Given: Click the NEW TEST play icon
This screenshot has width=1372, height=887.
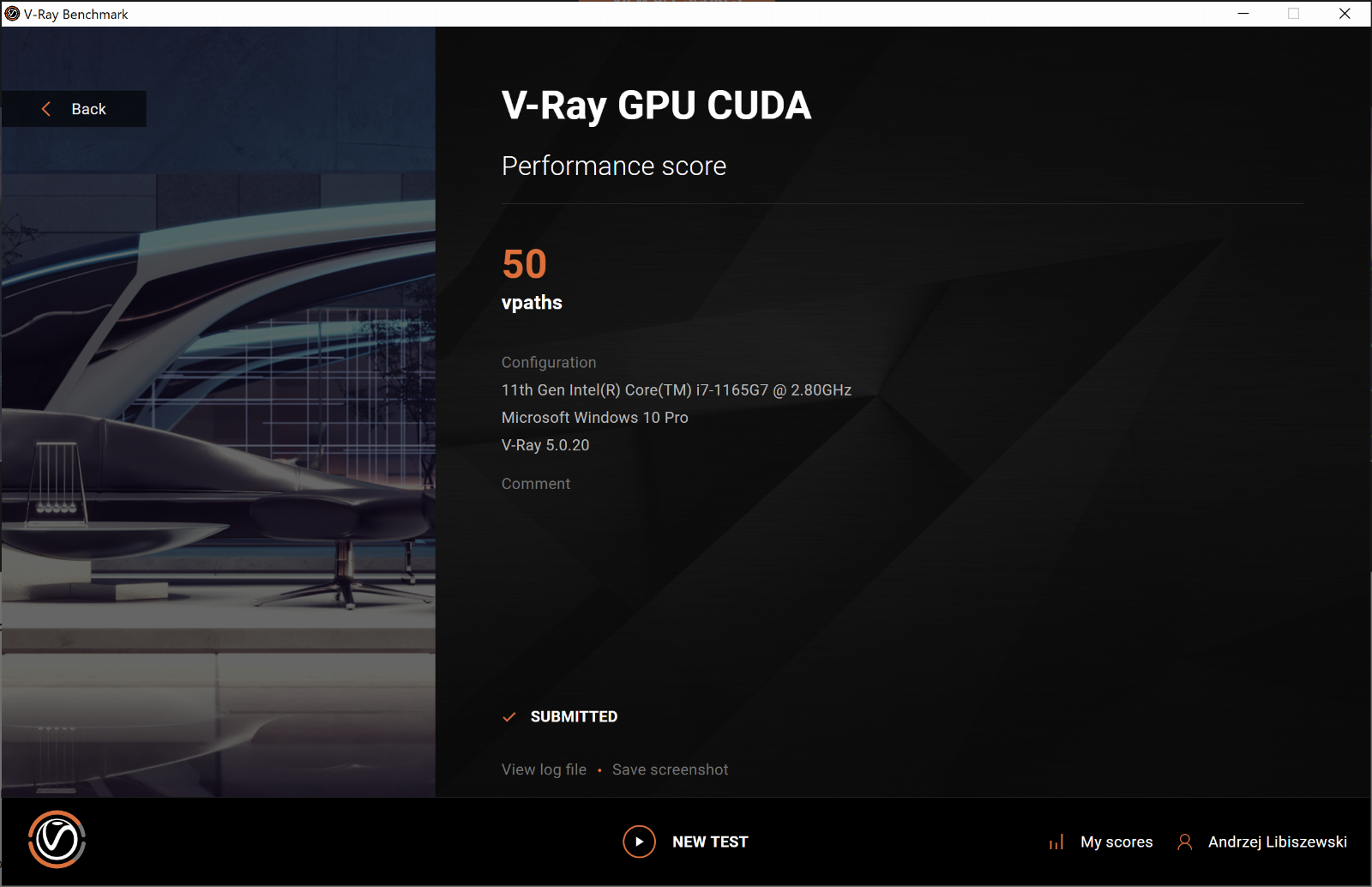Looking at the screenshot, I should tap(639, 842).
